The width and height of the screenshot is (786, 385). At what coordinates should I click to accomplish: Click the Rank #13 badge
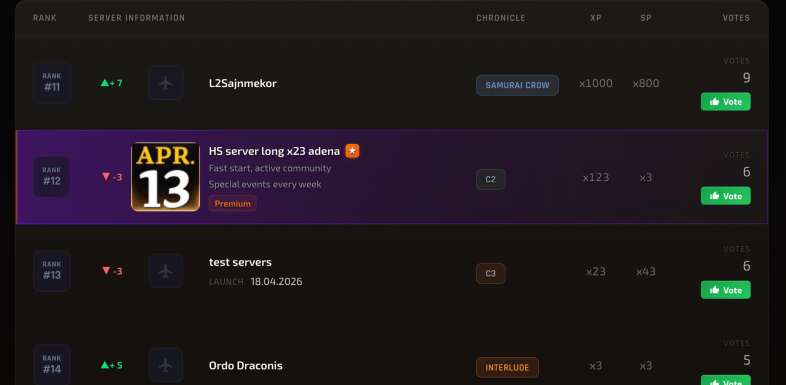click(52, 271)
